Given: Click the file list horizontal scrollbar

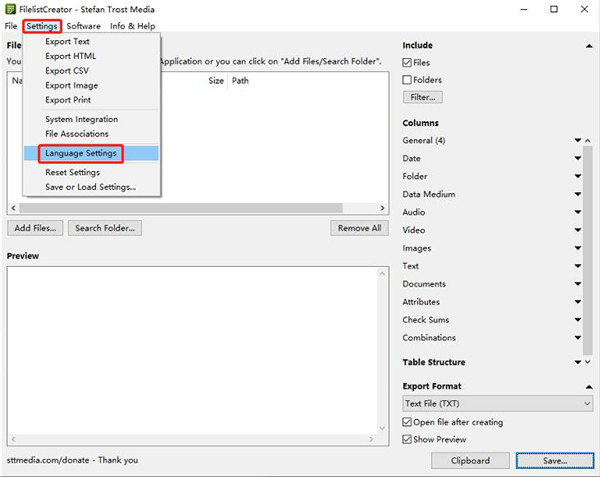Looking at the screenshot, I should 197,208.
